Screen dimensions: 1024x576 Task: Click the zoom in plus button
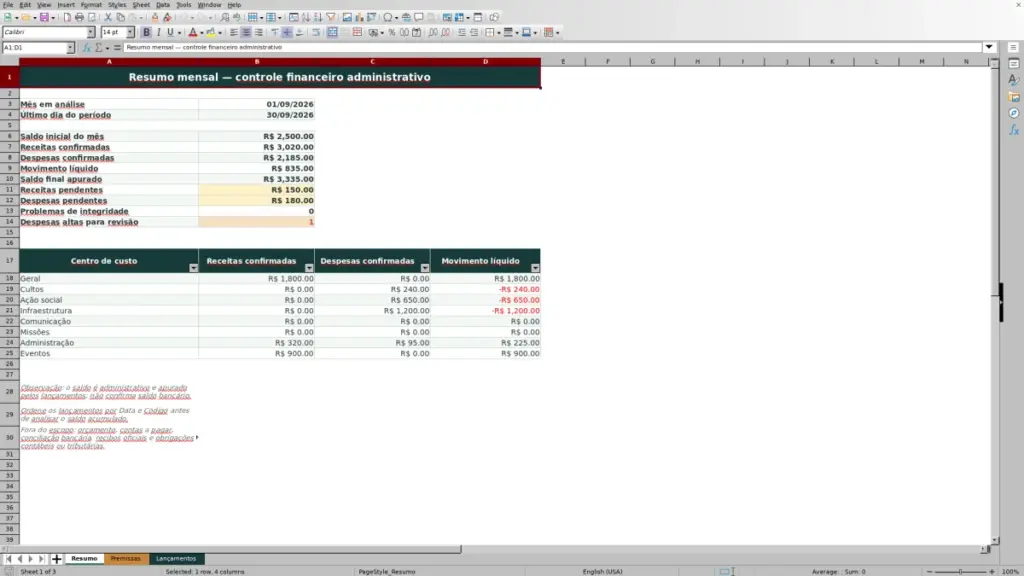tap(992, 572)
